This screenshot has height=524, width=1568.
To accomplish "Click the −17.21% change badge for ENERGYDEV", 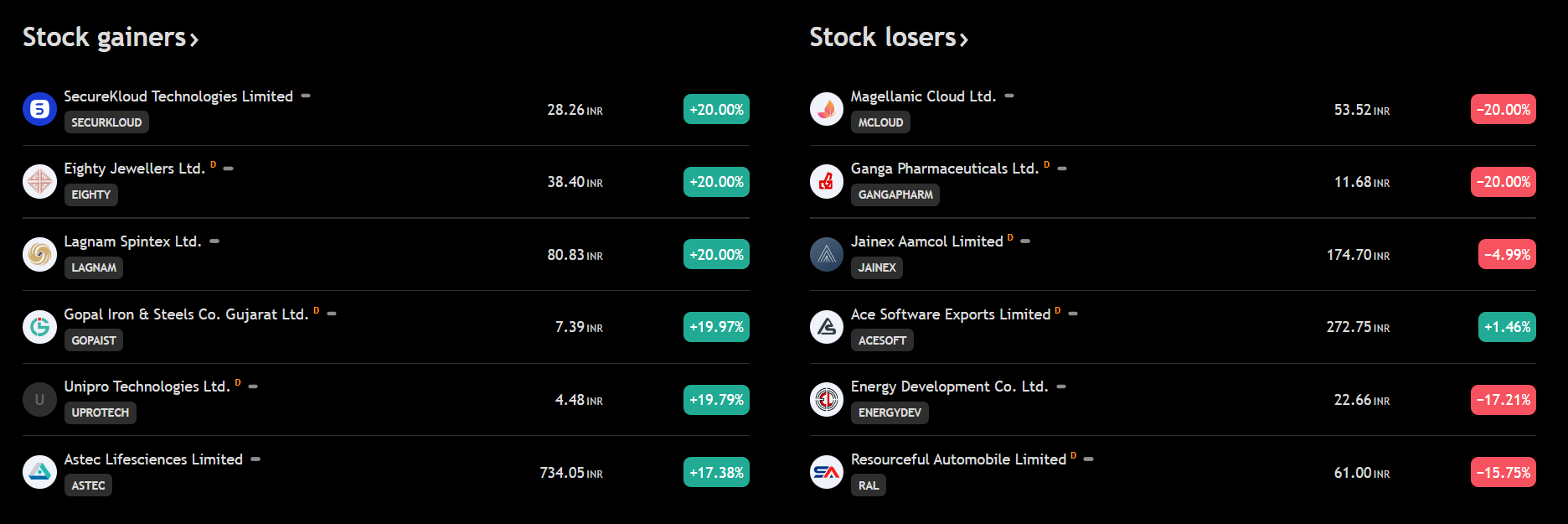I will pyautogui.click(x=1504, y=400).
